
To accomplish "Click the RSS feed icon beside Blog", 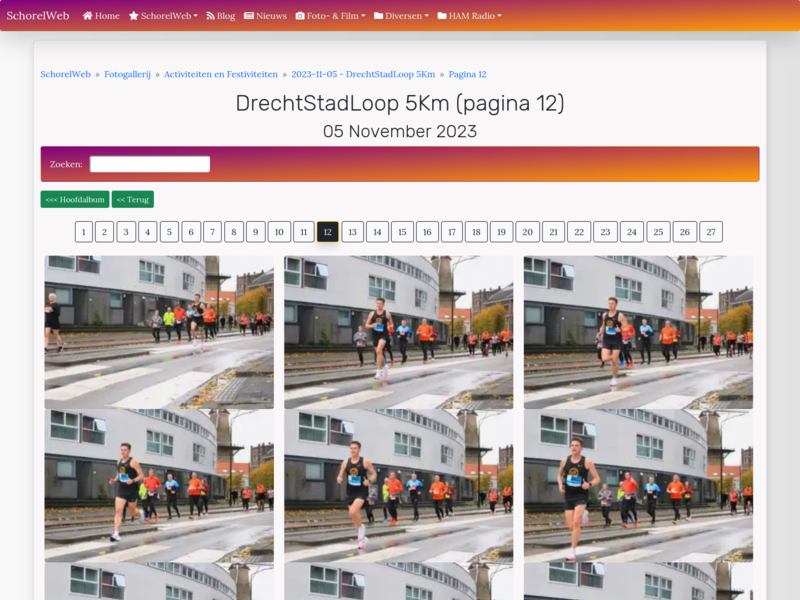I will coord(210,16).
